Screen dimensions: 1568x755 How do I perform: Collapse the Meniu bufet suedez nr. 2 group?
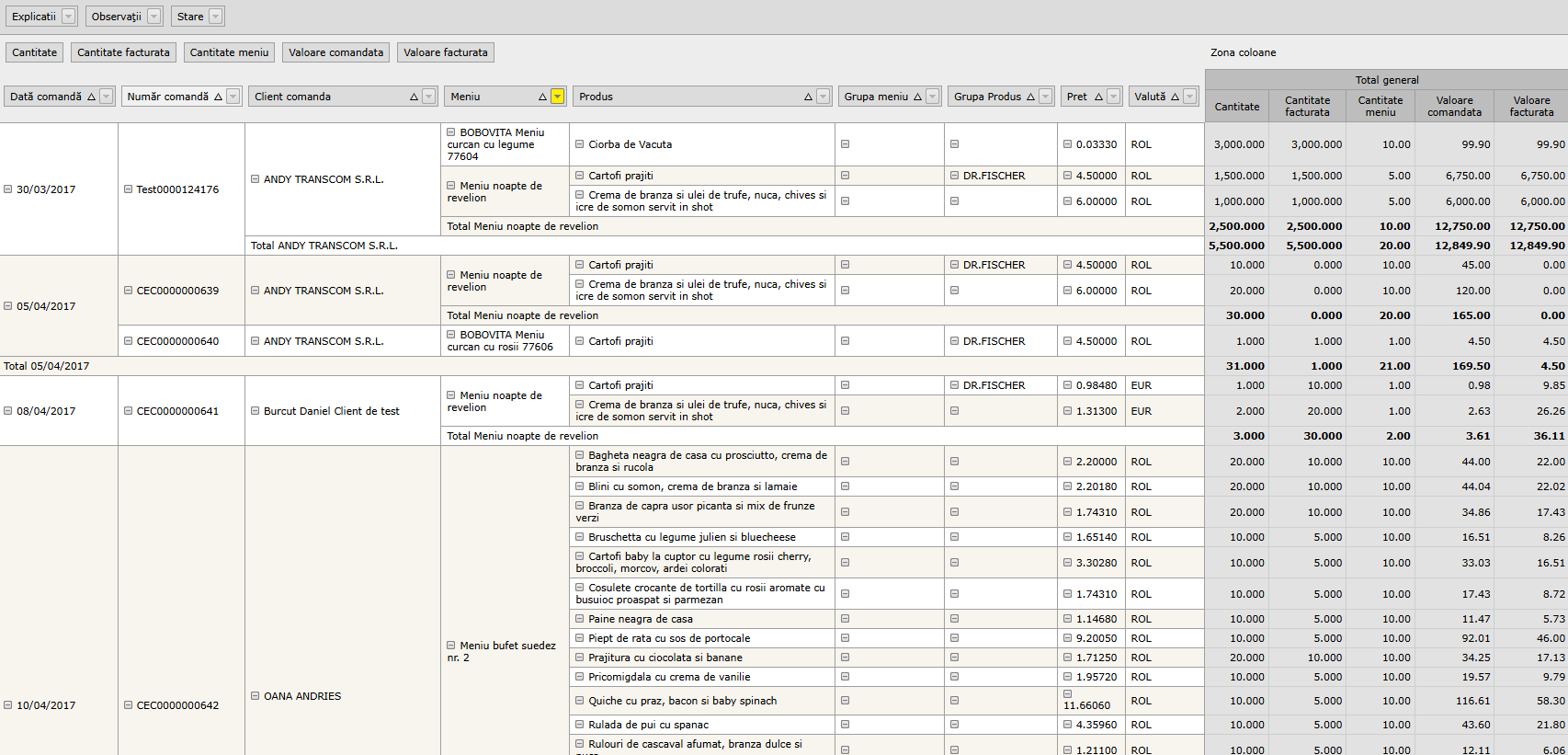(x=451, y=646)
